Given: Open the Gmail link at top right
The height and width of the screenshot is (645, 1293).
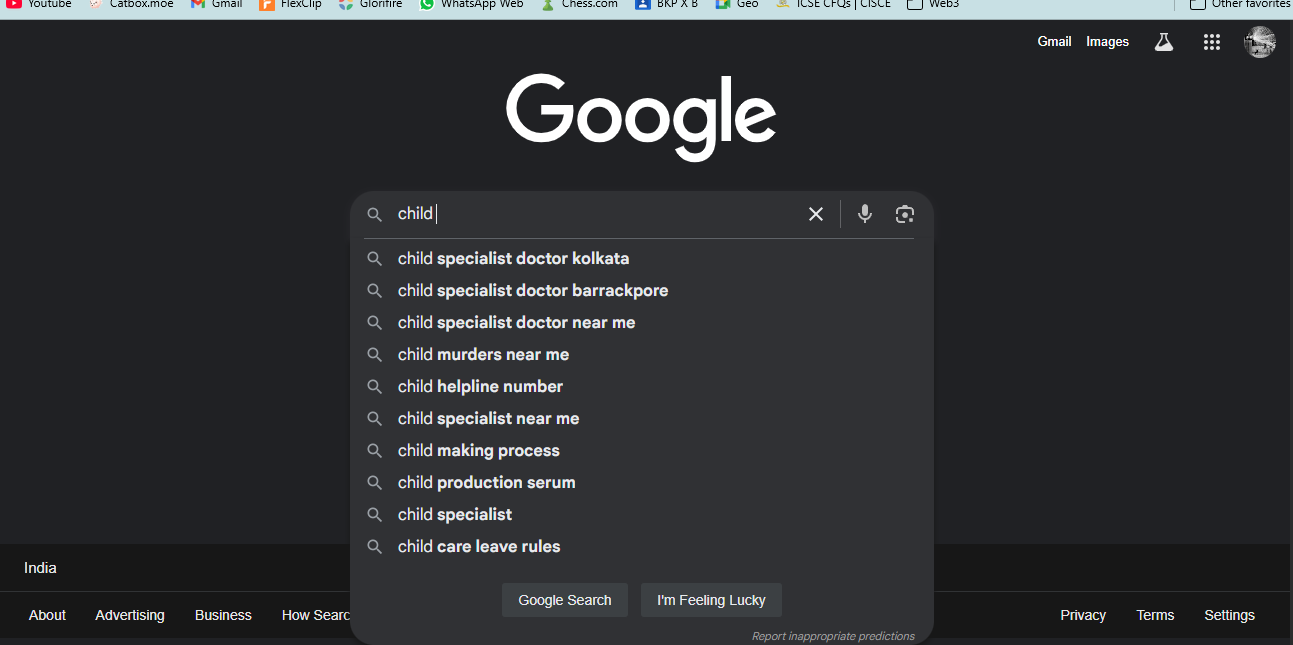Looking at the screenshot, I should [1054, 42].
